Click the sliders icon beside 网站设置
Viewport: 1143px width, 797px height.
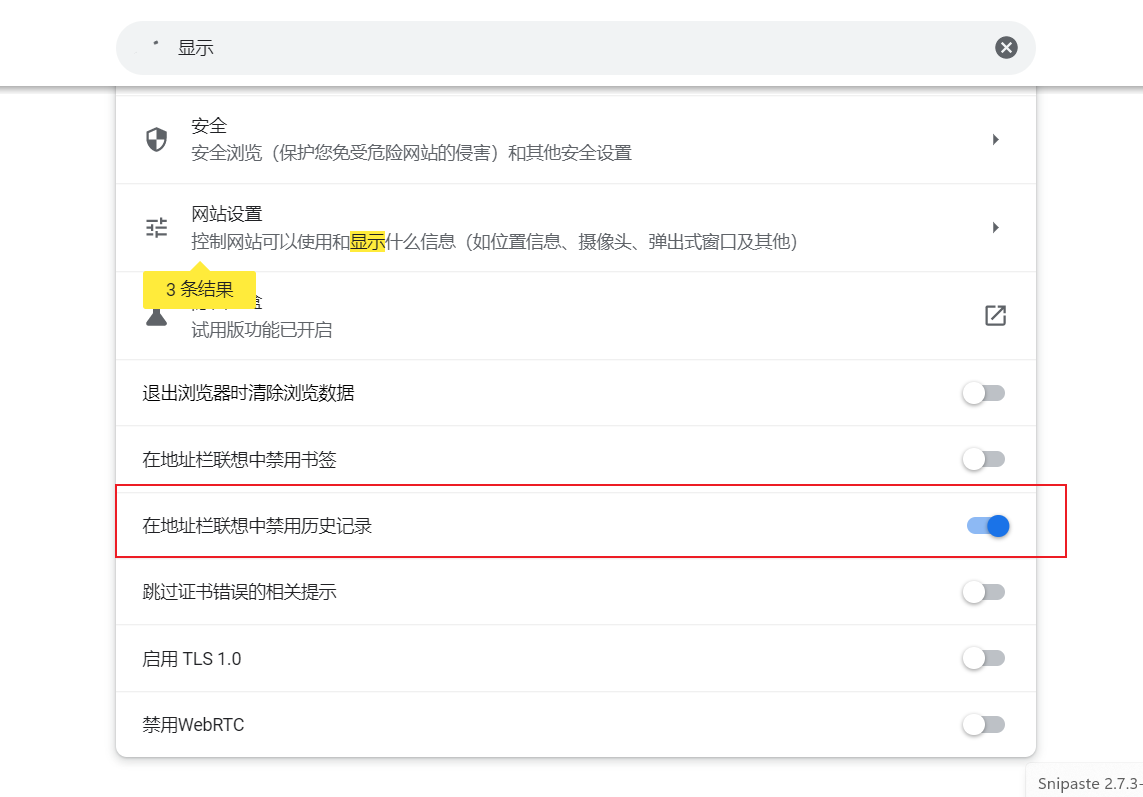tap(157, 228)
